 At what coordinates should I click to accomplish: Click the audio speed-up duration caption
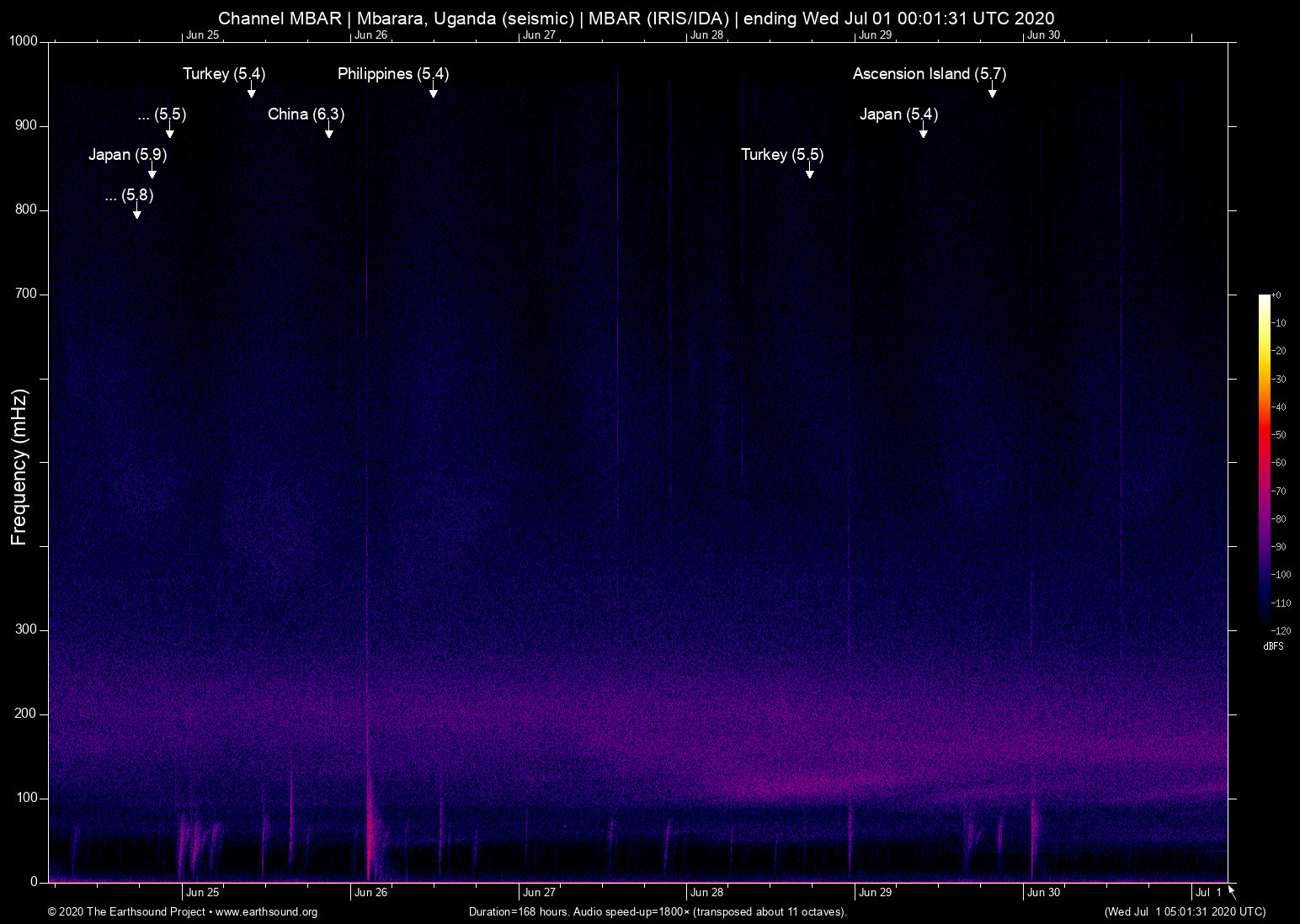tap(658, 911)
